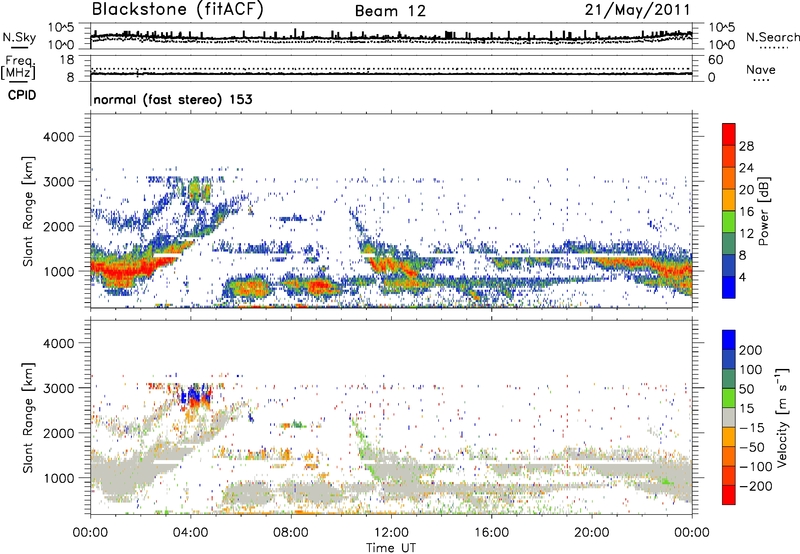
Task: Click the 'N.Sky' legend label
Action: tap(19, 37)
